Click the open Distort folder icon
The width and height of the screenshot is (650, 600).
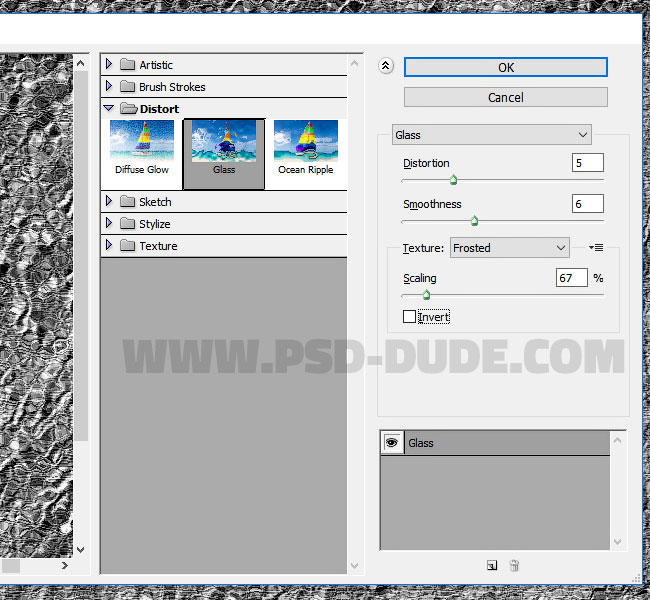pos(129,108)
